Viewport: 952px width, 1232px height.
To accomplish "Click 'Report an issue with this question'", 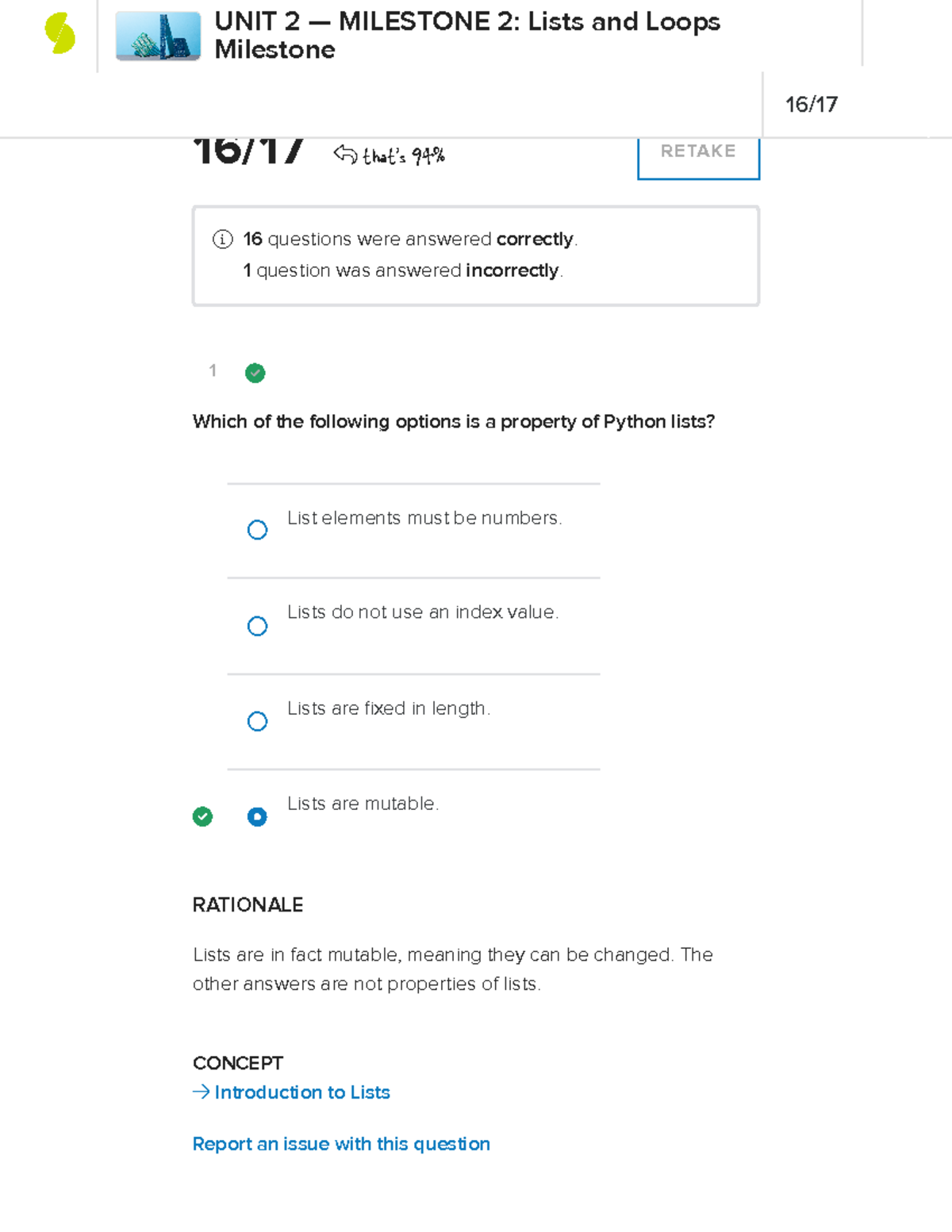I will click(341, 1143).
